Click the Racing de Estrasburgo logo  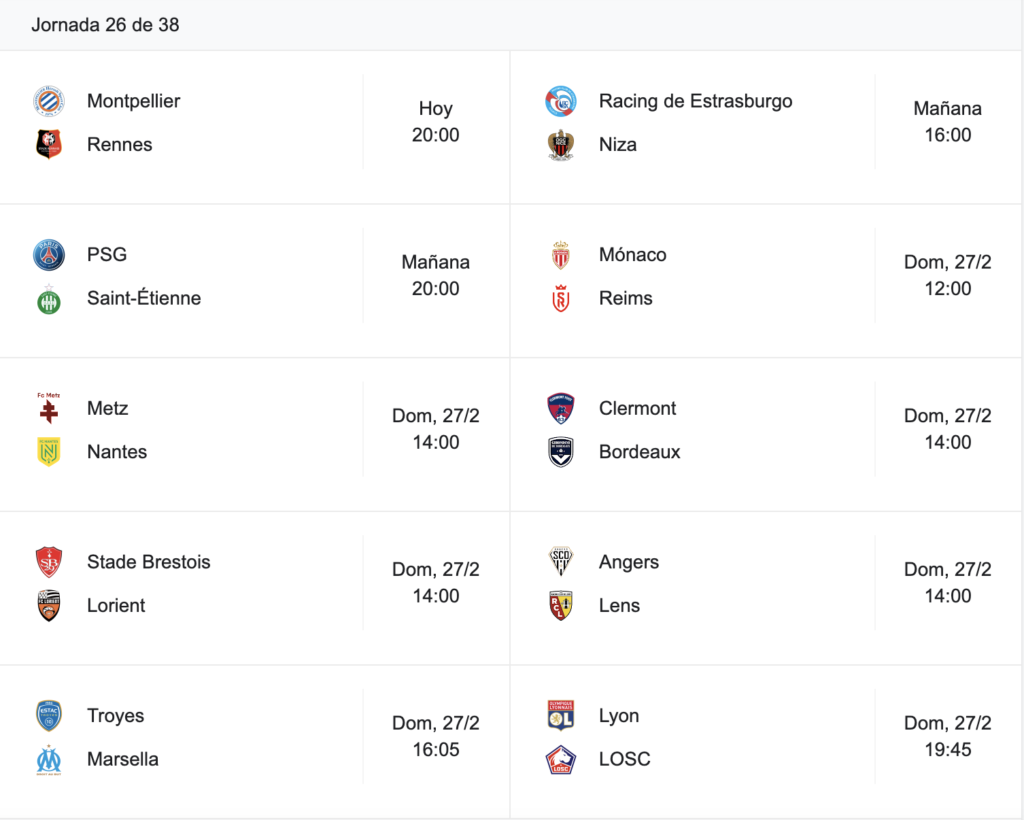[561, 101]
